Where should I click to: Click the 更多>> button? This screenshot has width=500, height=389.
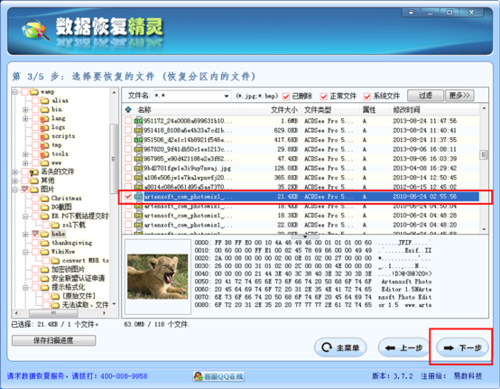coord(459,96)
